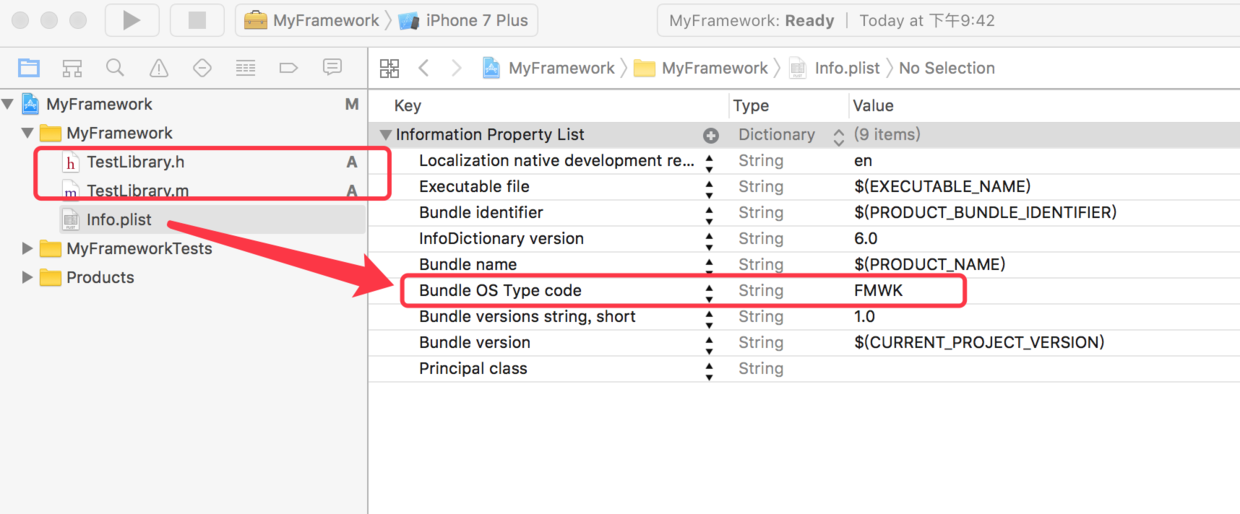Open the Test navigator diamond icon
The width and height of the screenshot is (1240, 514).
[202, 68]
